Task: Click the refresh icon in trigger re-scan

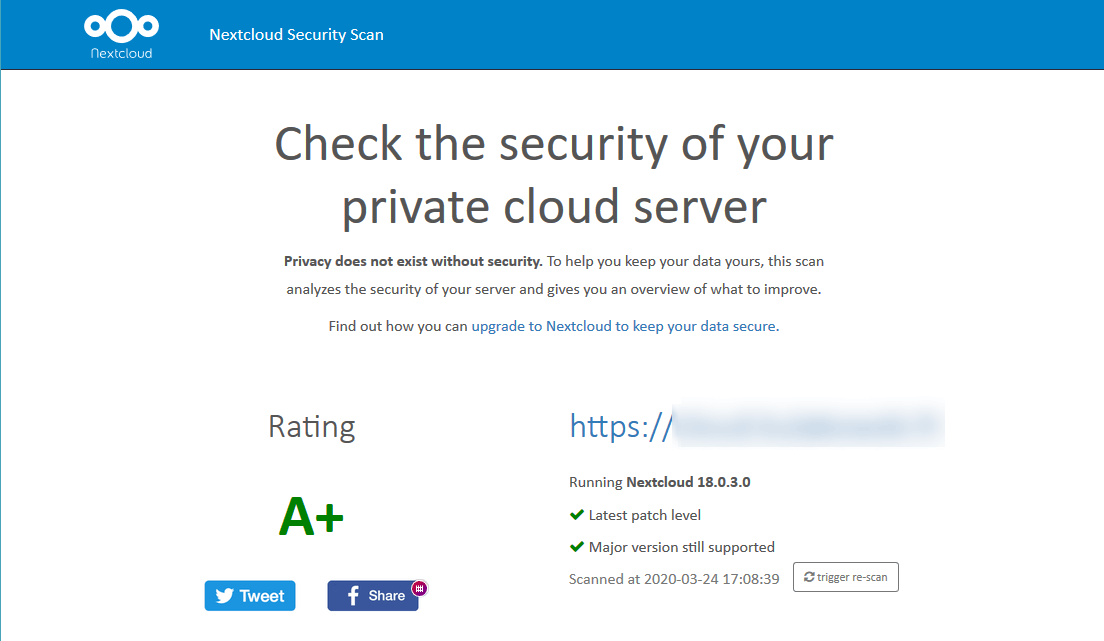Action: point(809,577)
